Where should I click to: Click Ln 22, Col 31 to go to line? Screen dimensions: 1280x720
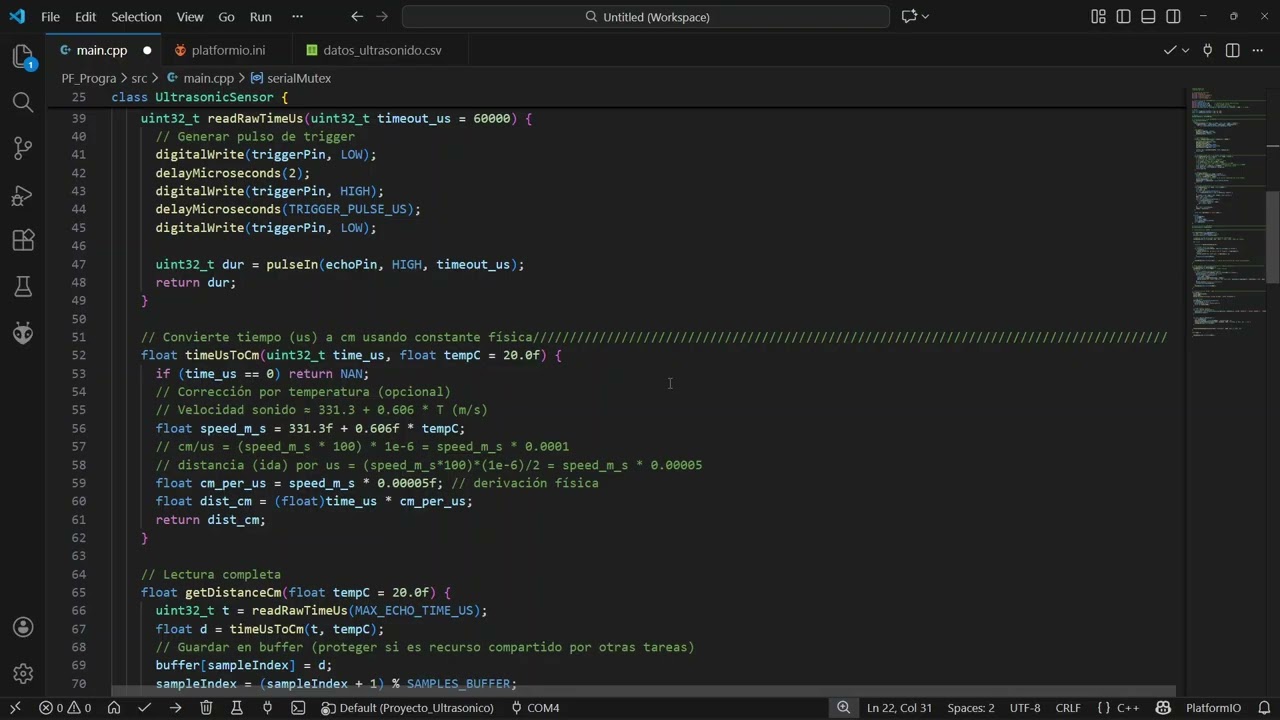899,708
